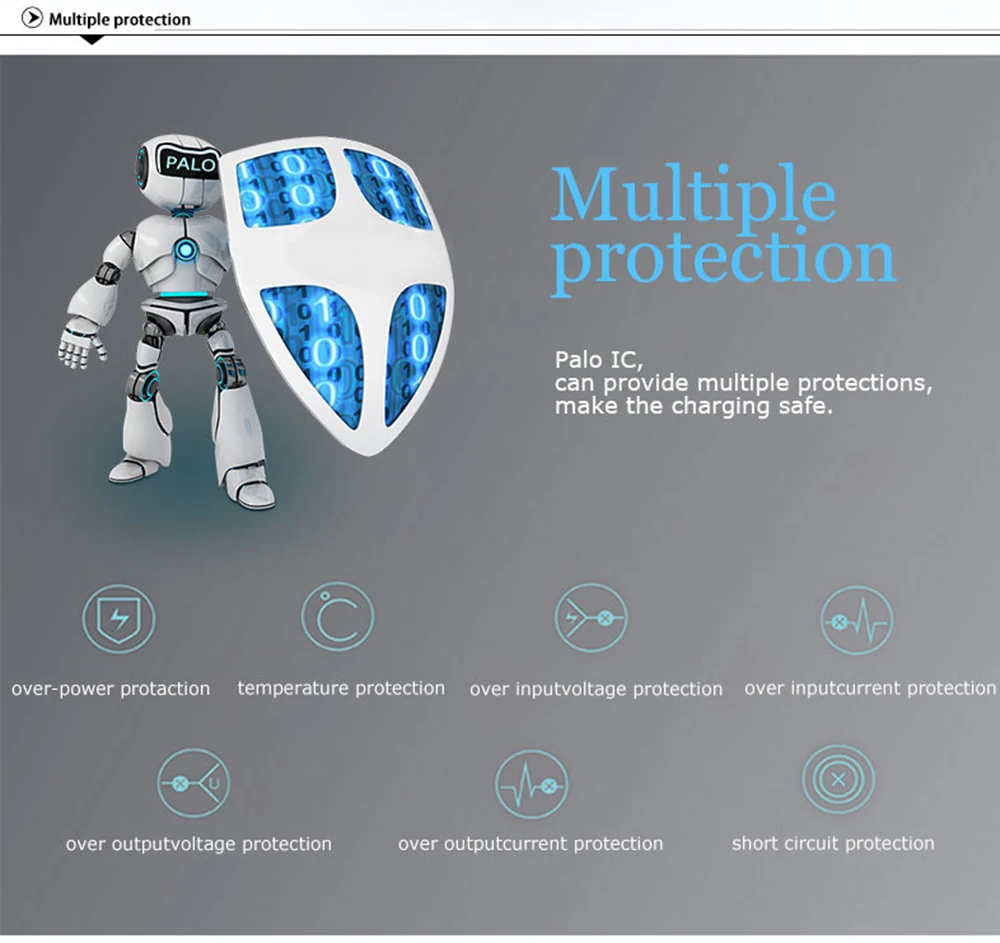Click the 'over outputcurrent protection' label
The height and width of the screenshot is (943, 1000).
531,844
